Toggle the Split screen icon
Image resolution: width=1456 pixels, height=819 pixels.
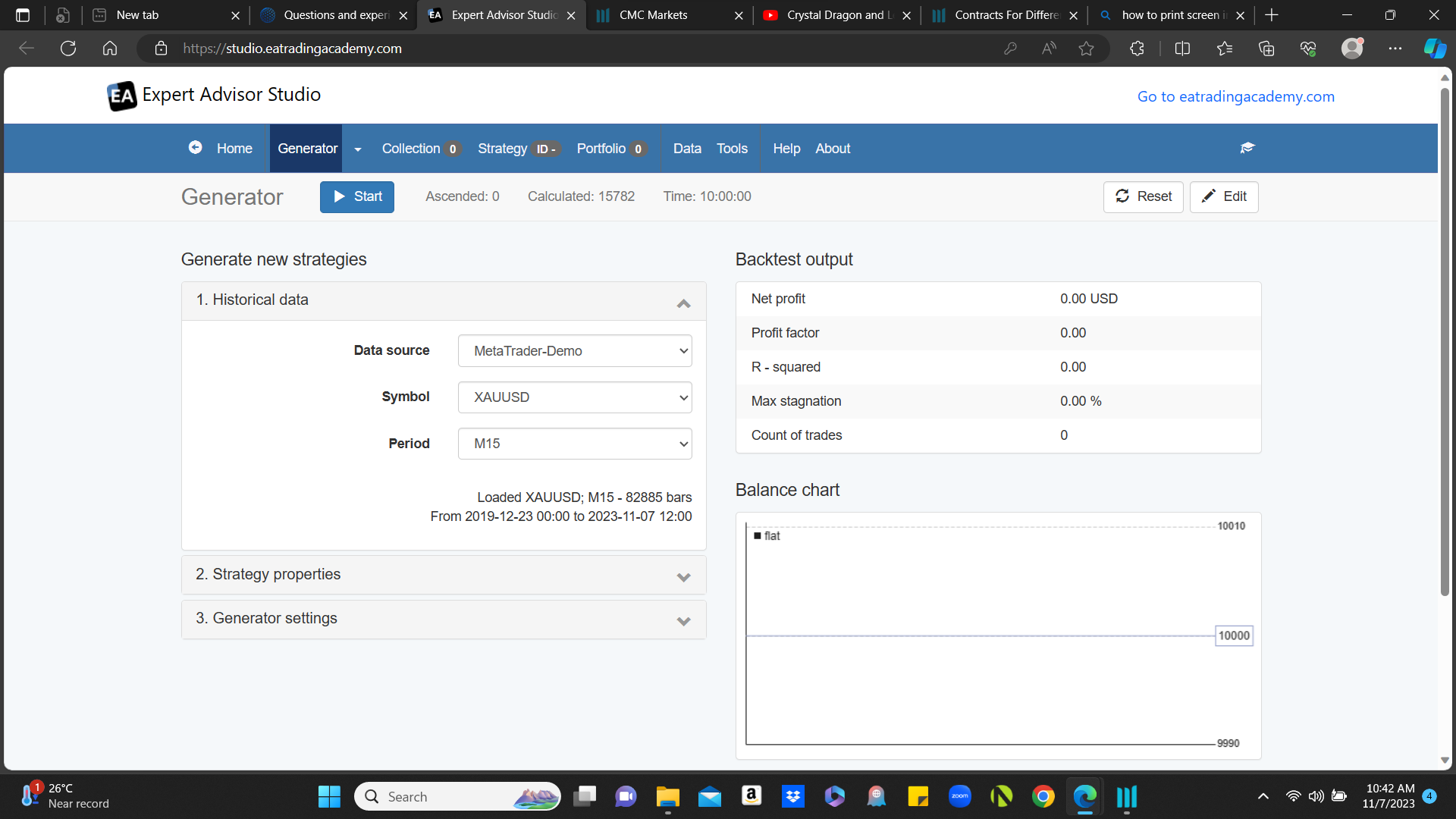[x=1182, y=49]
